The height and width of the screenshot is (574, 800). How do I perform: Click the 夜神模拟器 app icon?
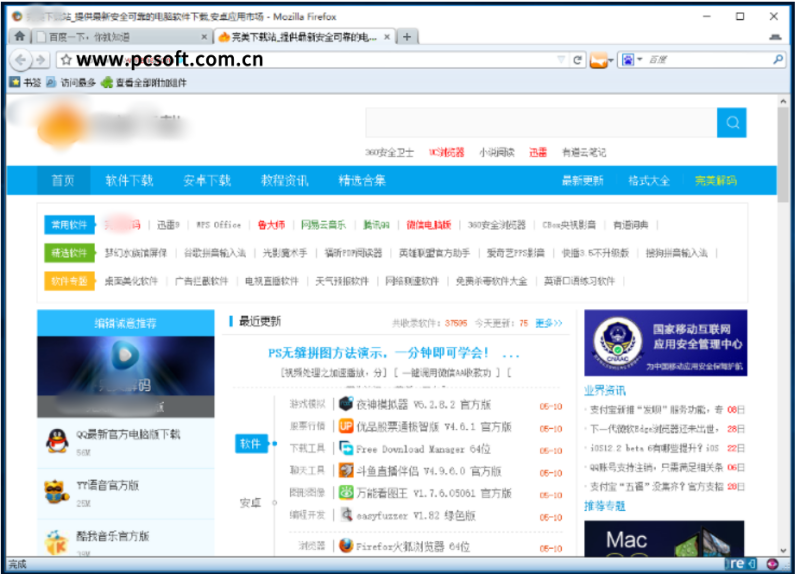click(346, 404)
